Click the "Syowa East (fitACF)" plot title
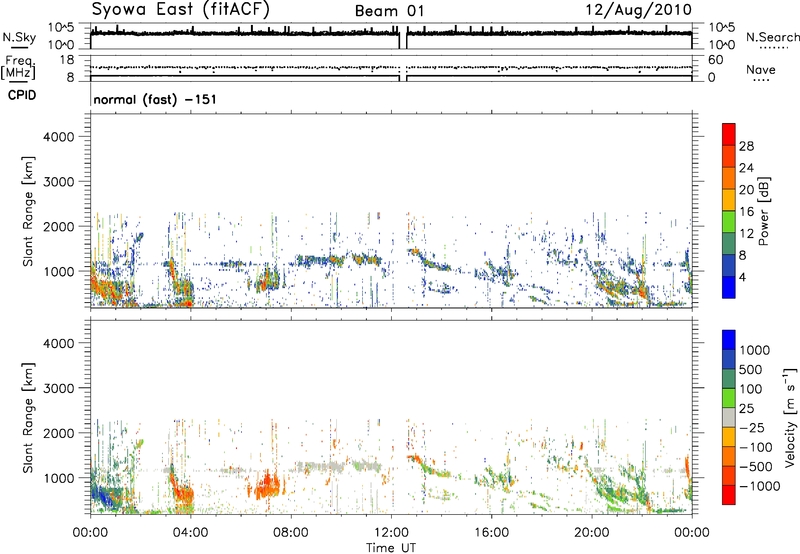Image resolution: width=800 pixels, height=554 pixels. click(181, 9)
